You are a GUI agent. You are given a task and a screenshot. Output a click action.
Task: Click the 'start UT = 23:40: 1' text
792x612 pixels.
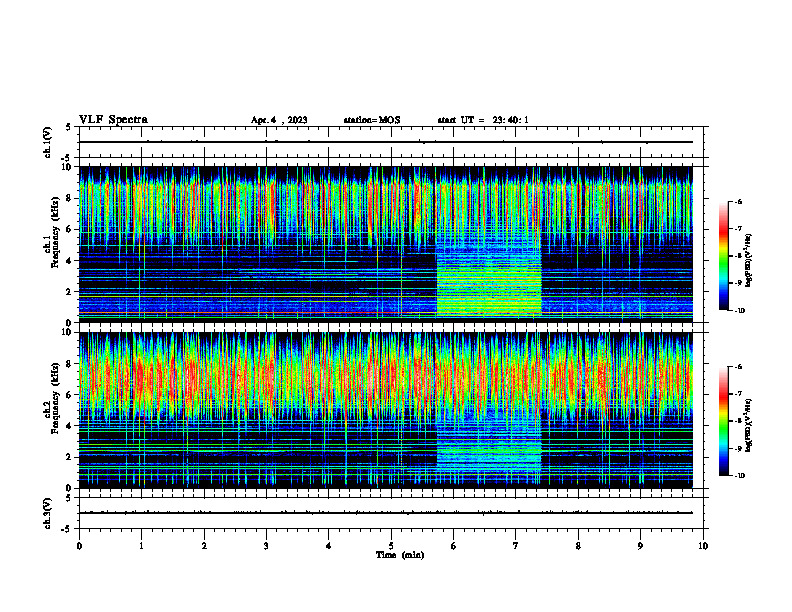coord(483,120)
